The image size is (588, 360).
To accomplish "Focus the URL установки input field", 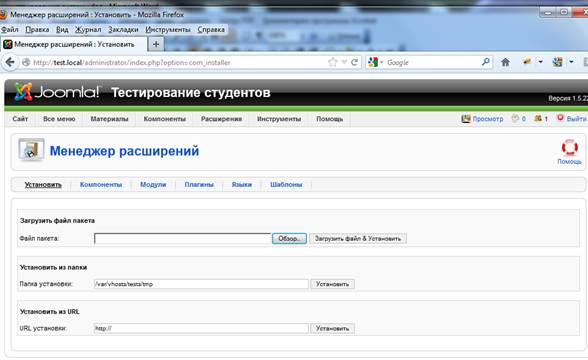I will click(201, 328).
